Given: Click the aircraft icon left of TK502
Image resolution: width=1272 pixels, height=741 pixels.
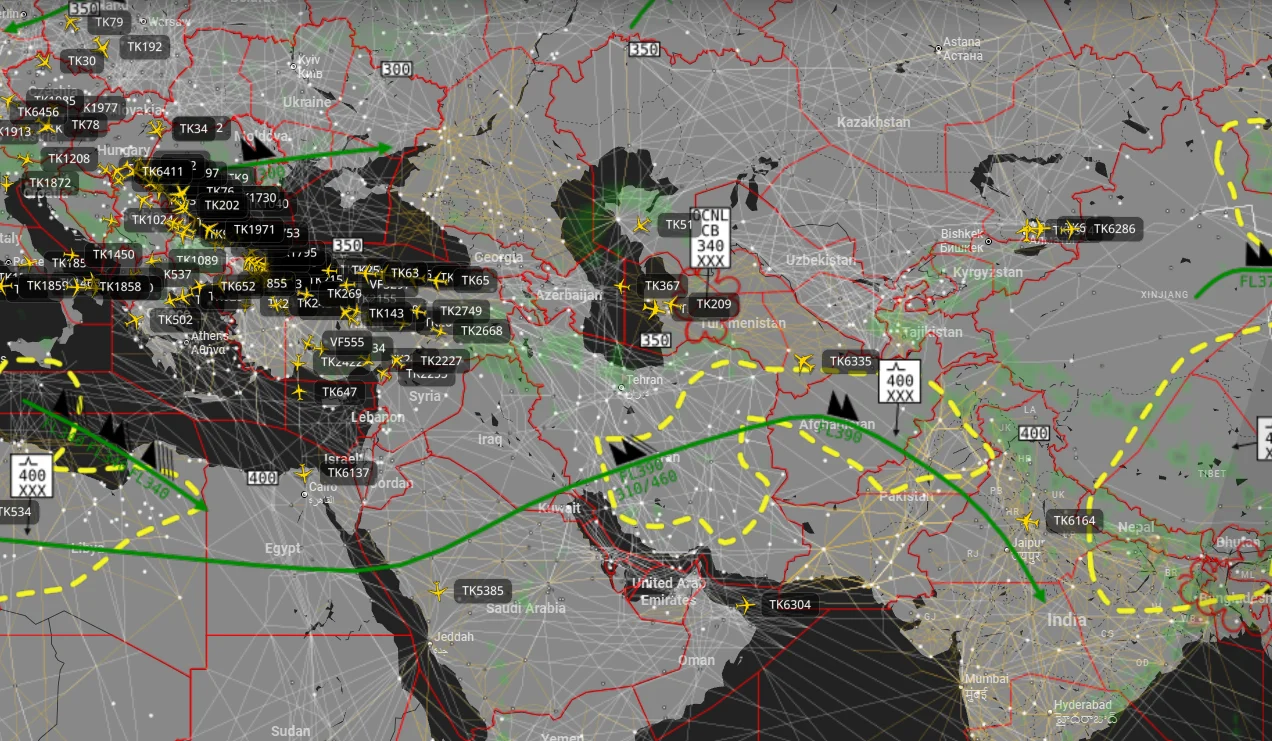Looking at the screenshot, I should click(134, 320).
